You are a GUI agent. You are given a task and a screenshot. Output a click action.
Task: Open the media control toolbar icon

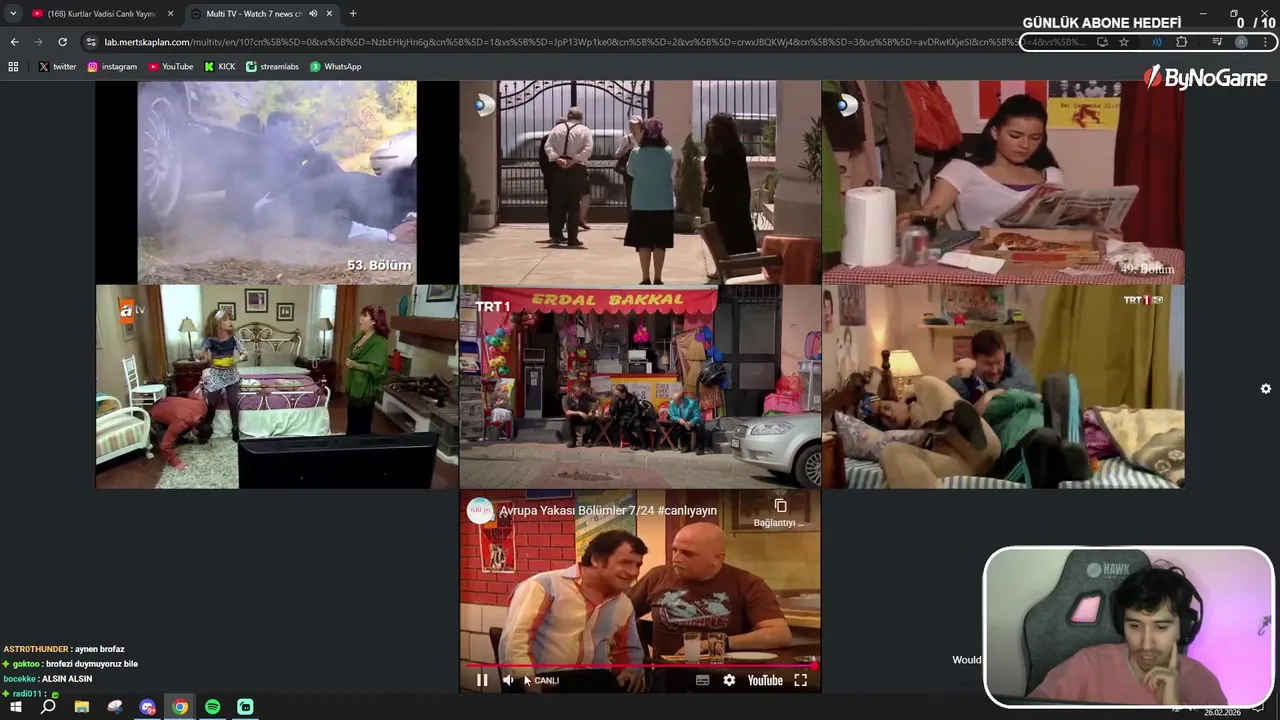(1217, 42)
